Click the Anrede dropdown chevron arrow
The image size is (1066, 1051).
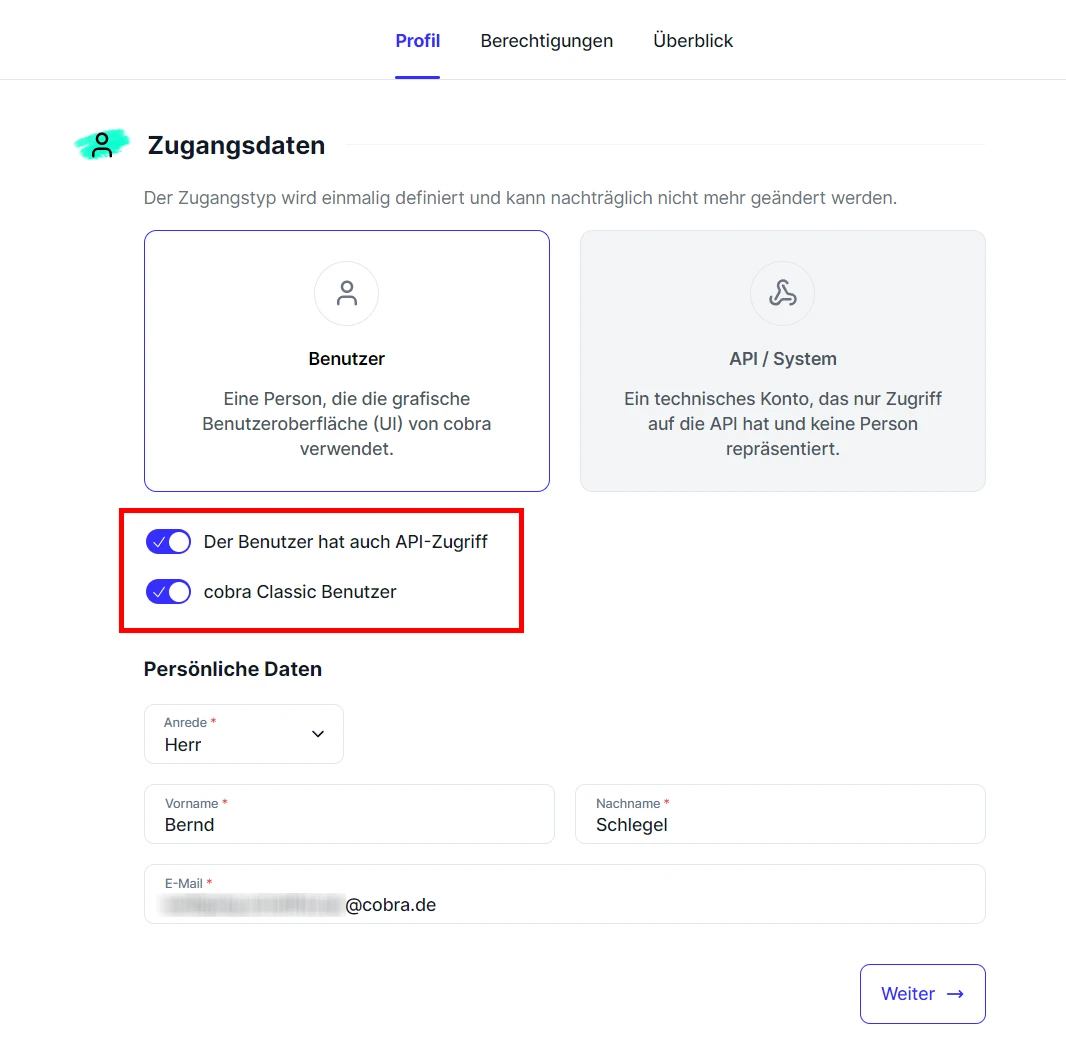point(318,734)
